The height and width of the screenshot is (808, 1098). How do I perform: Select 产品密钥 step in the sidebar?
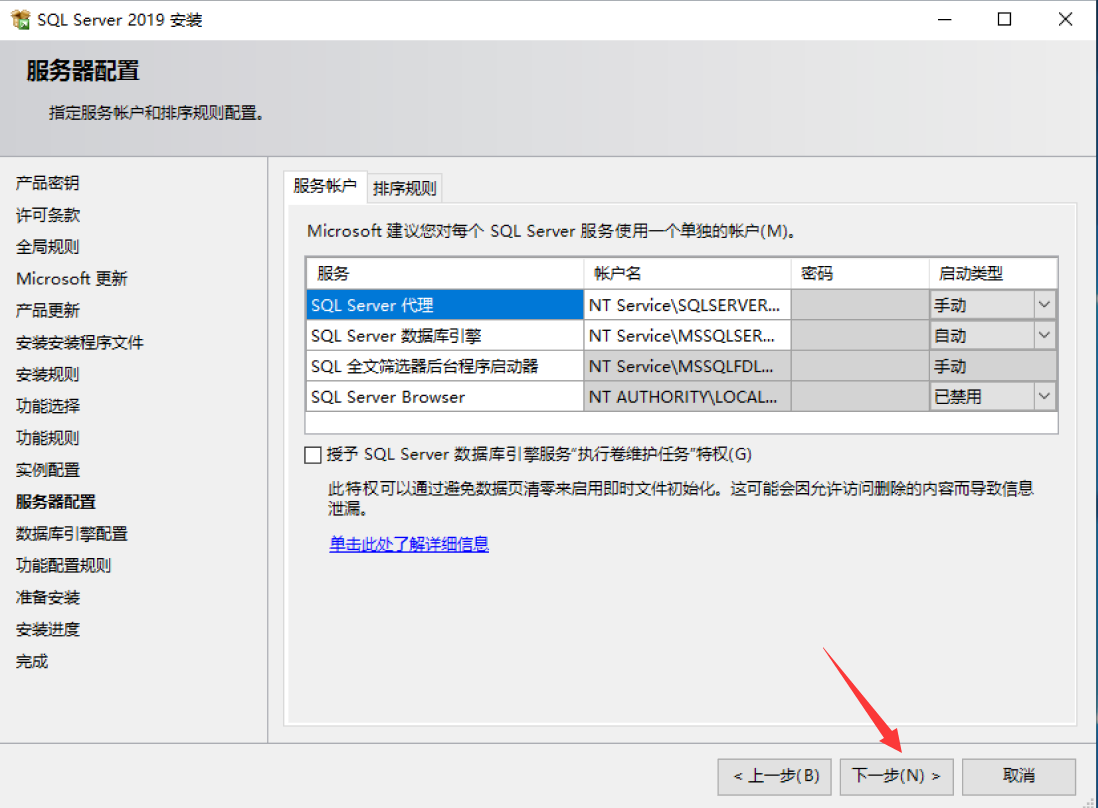pyautogui.click(x=48, y=183)
